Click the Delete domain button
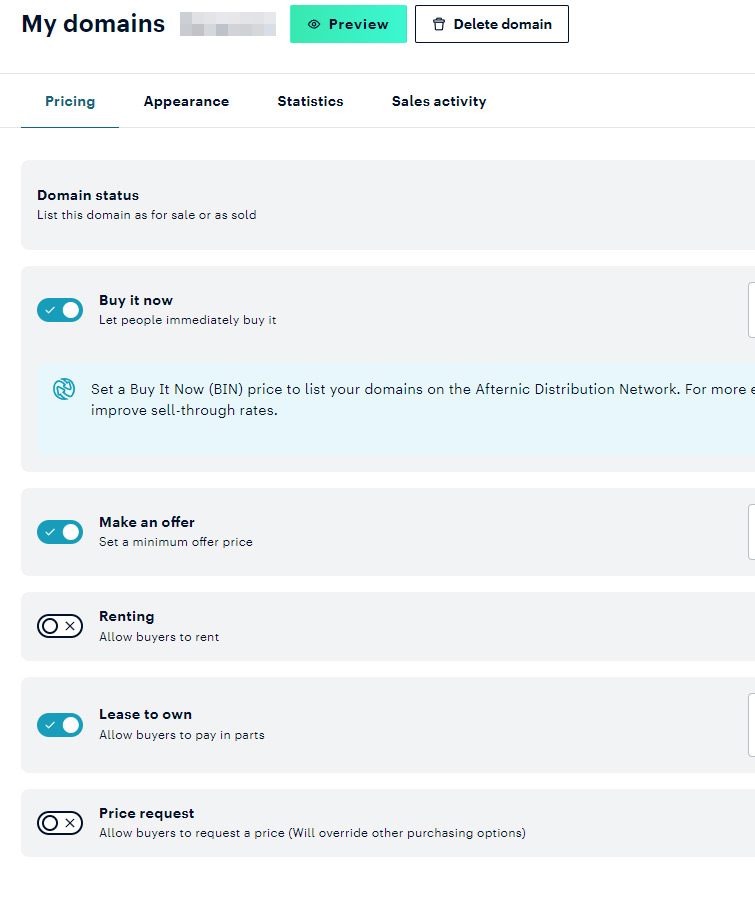Viewport: 755px width, 899px height. tap(492, 24)
